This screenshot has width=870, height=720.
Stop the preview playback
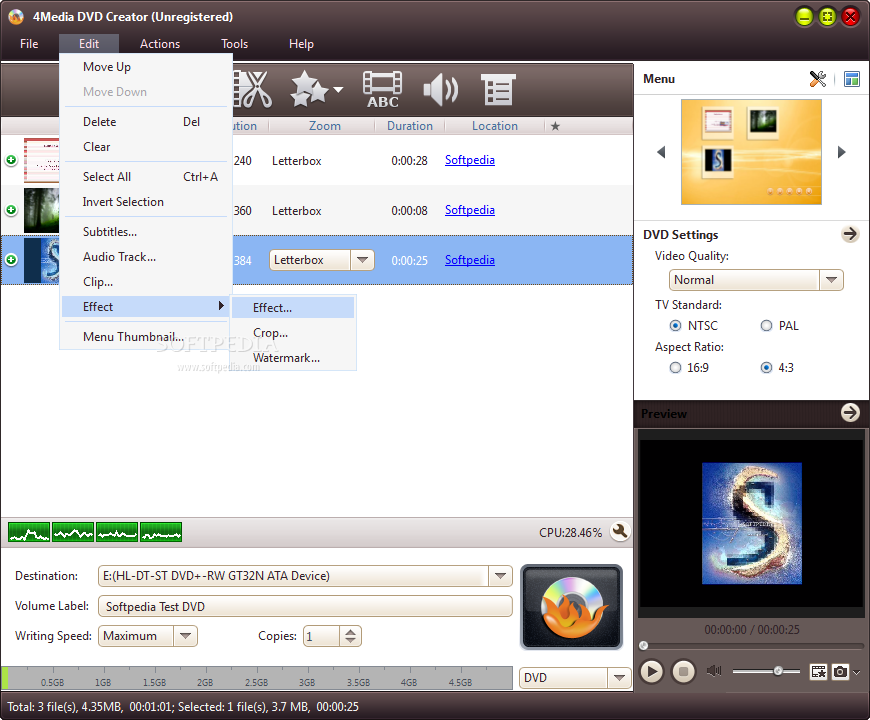pos(684,672)
